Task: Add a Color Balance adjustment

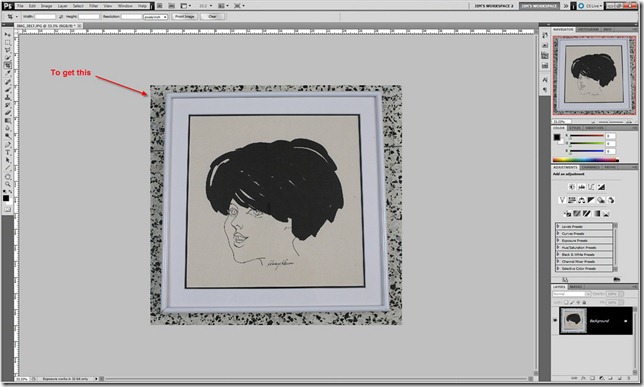Action: tap(582, 200)
